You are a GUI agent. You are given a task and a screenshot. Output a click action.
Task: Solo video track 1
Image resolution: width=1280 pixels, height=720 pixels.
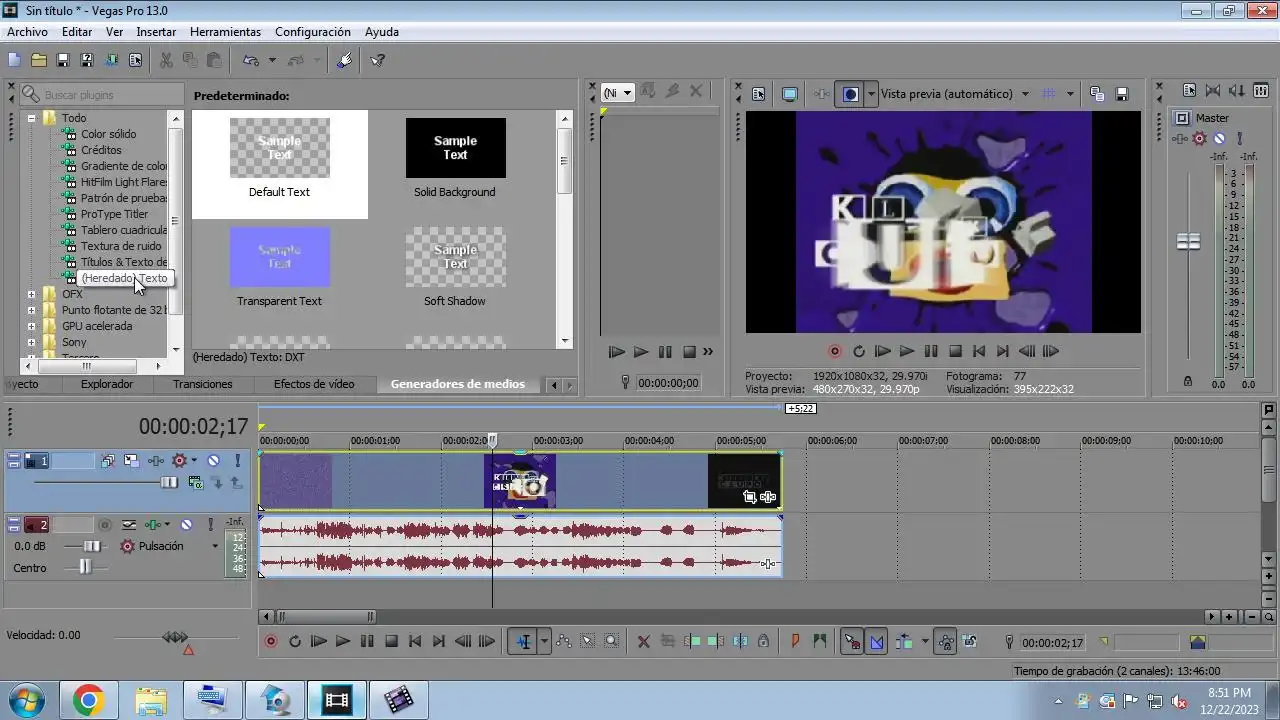(237, 461)
